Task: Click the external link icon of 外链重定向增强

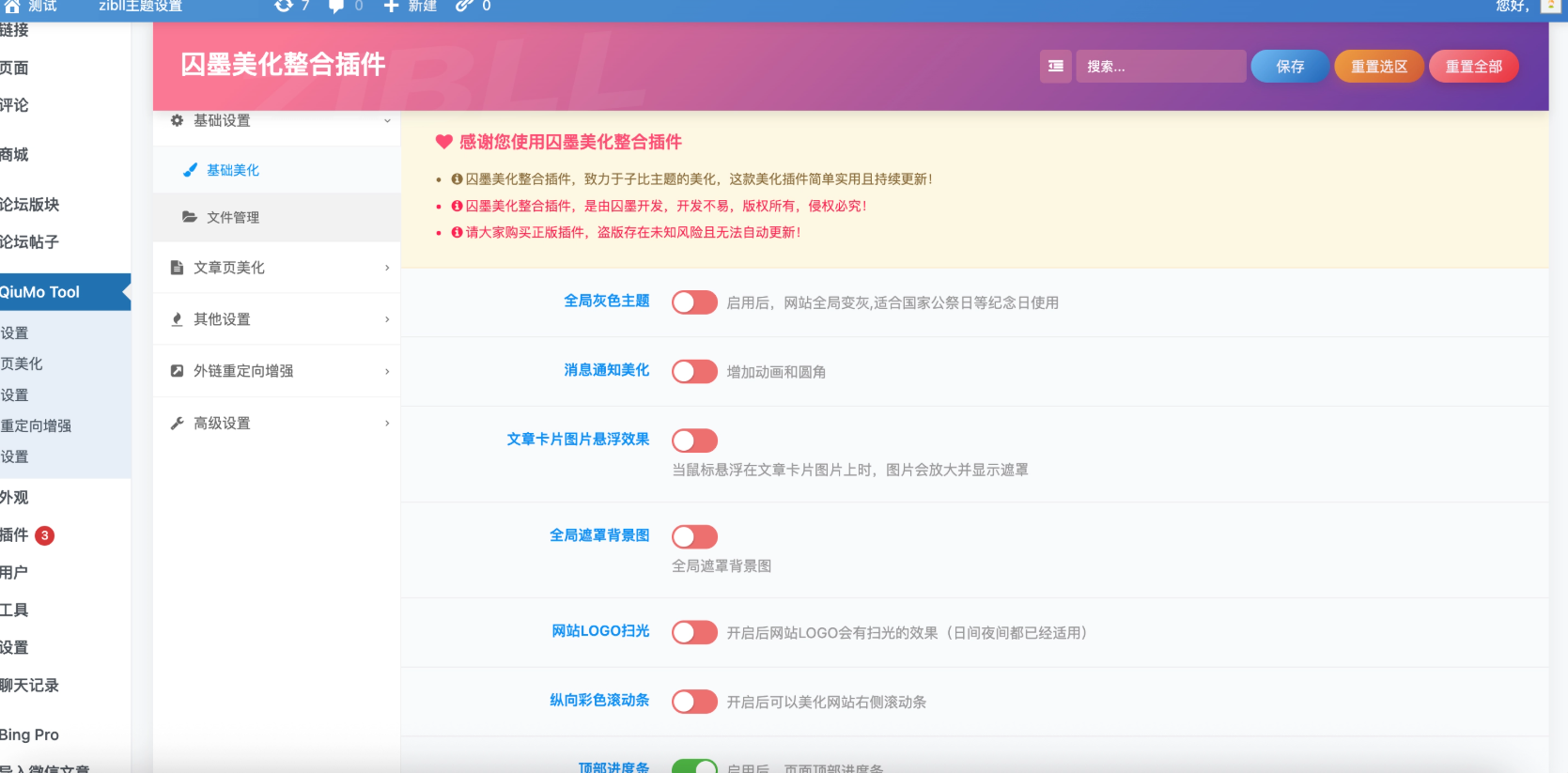Action: click(x=177, y=371)
